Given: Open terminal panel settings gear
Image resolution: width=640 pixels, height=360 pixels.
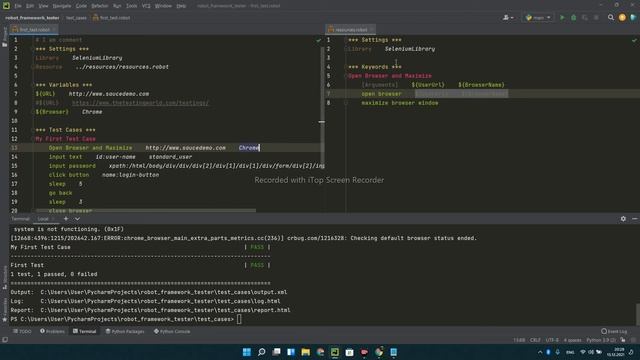Looking at the screenshot, I should pos(623,219).
